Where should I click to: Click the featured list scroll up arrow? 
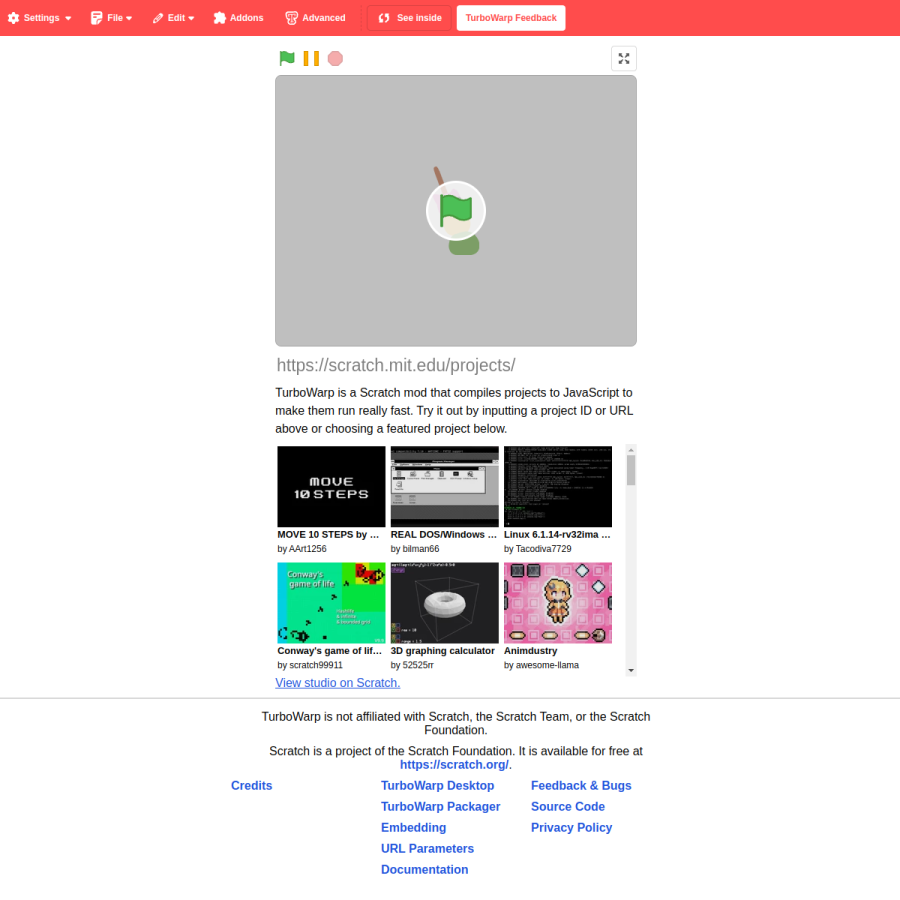[x=631, y=450]
